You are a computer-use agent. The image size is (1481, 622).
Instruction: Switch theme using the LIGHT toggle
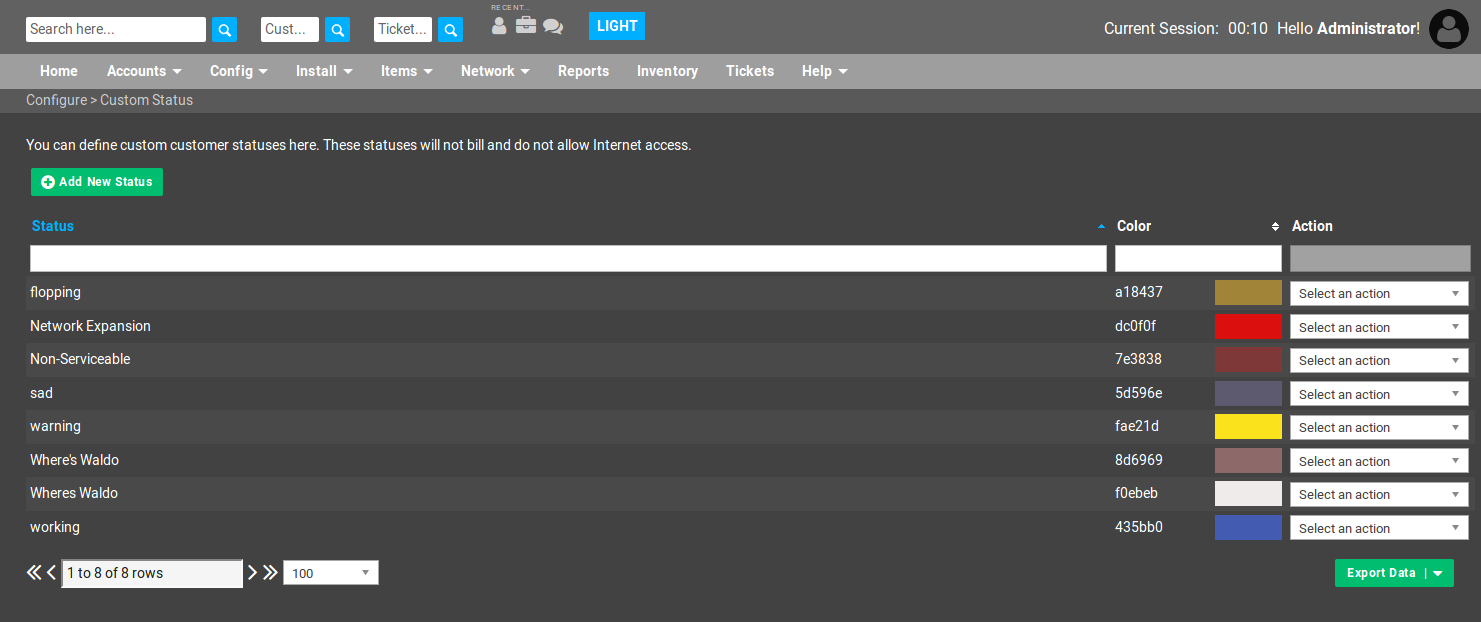coord(616,25)
